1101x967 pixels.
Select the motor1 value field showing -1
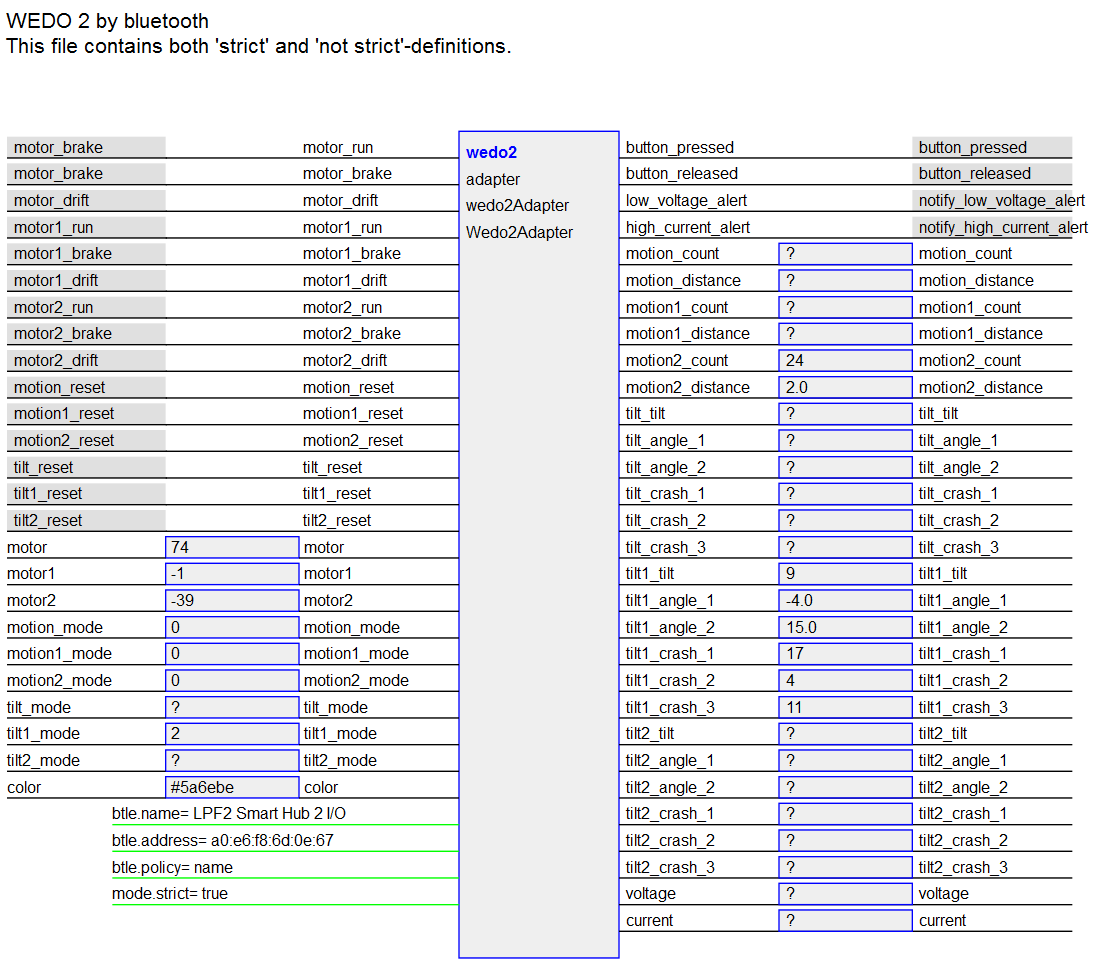click(x=232, y=574)
